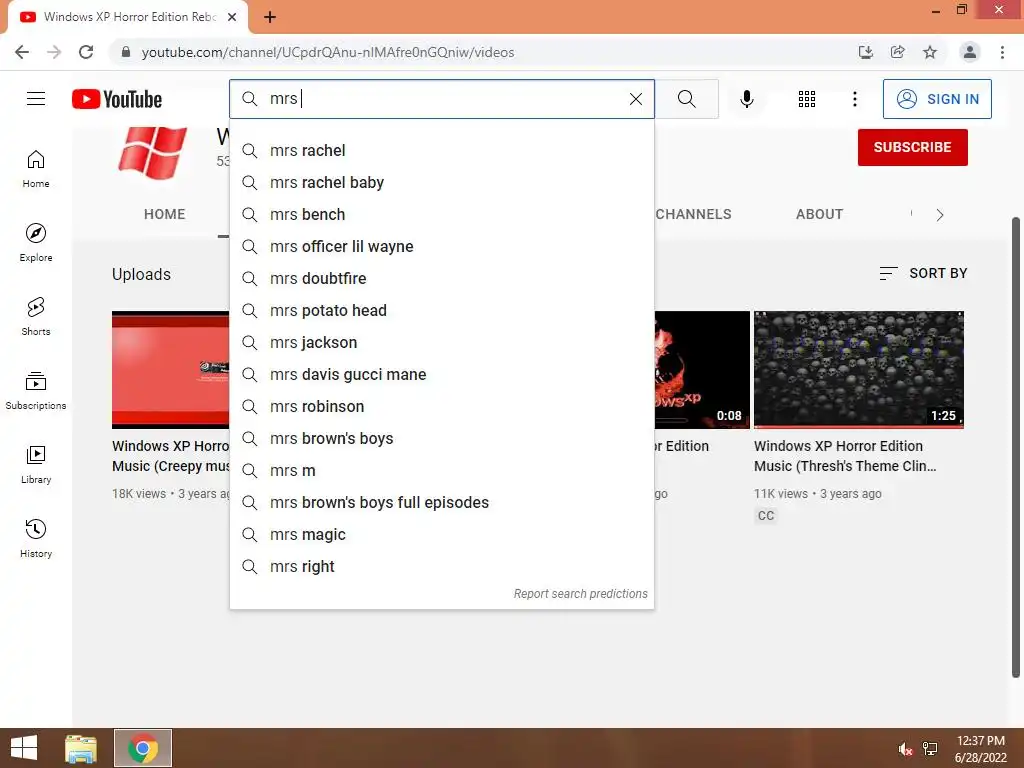
Task: Open the Chrome three-dot menu
Action: (1002, 52)
